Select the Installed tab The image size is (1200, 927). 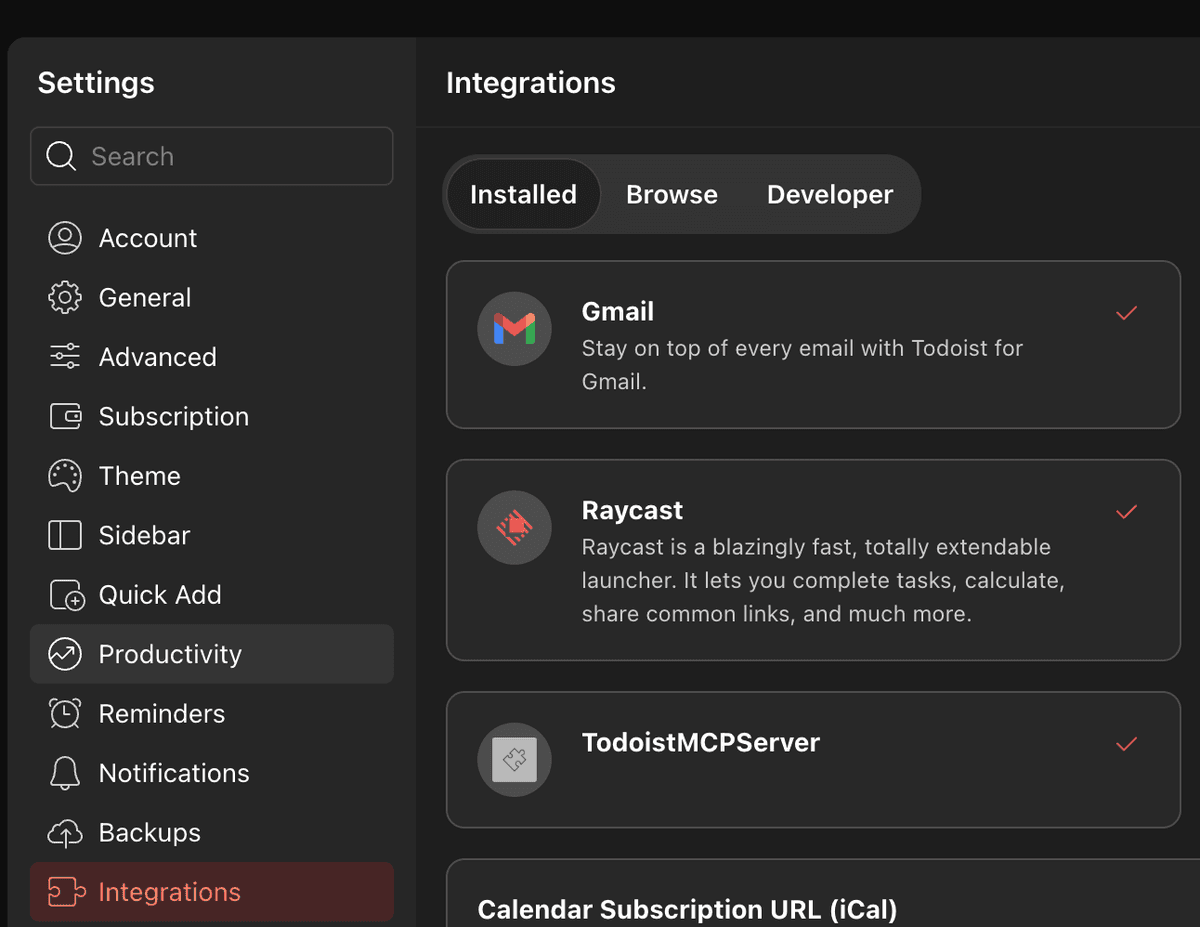tap(523, 194)
